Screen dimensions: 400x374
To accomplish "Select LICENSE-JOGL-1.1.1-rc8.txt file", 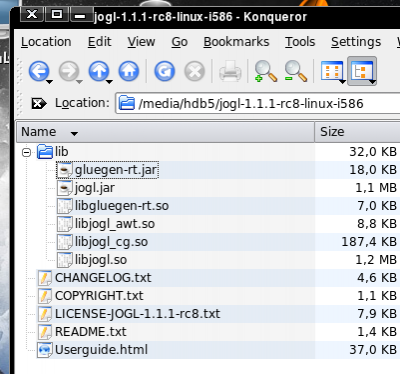I will tap(137, 314).
